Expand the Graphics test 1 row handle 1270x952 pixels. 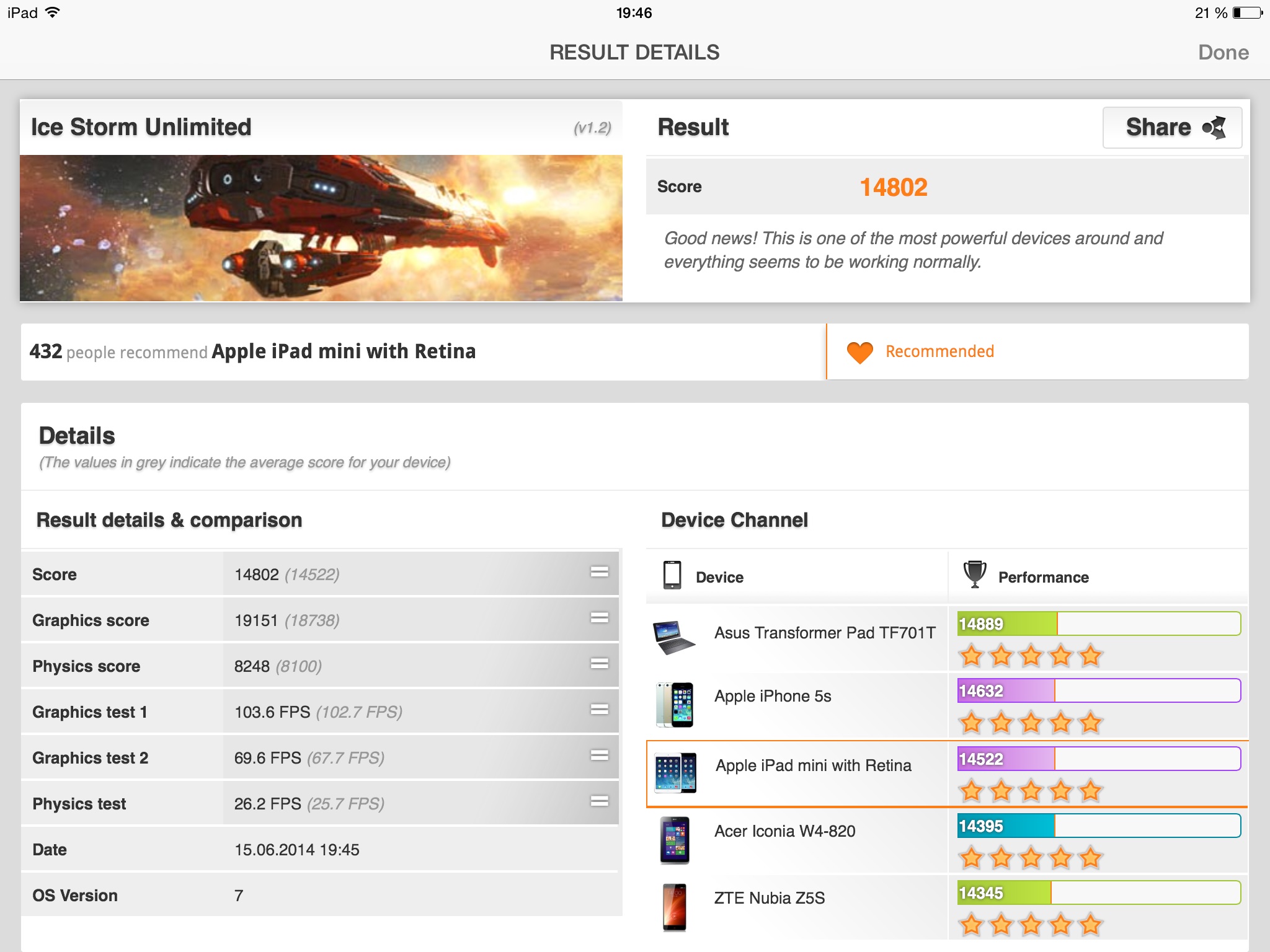pos(599,709)
